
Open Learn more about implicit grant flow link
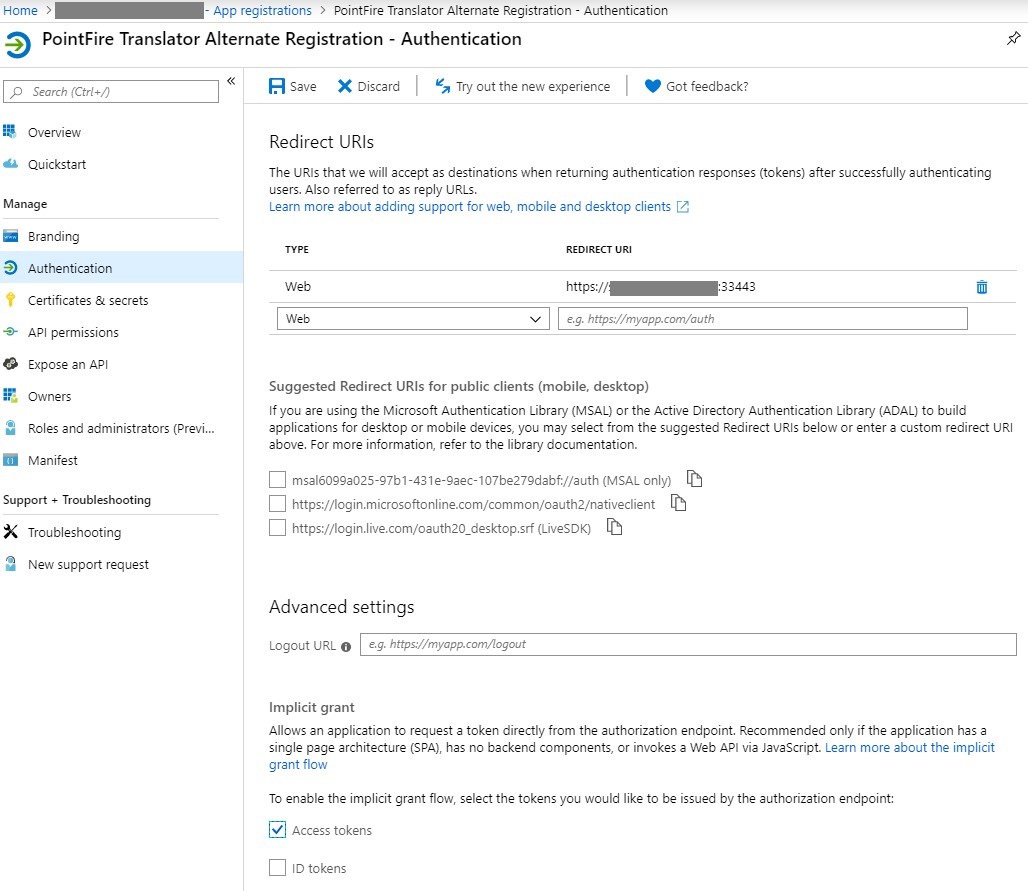[x=909, y=747]
